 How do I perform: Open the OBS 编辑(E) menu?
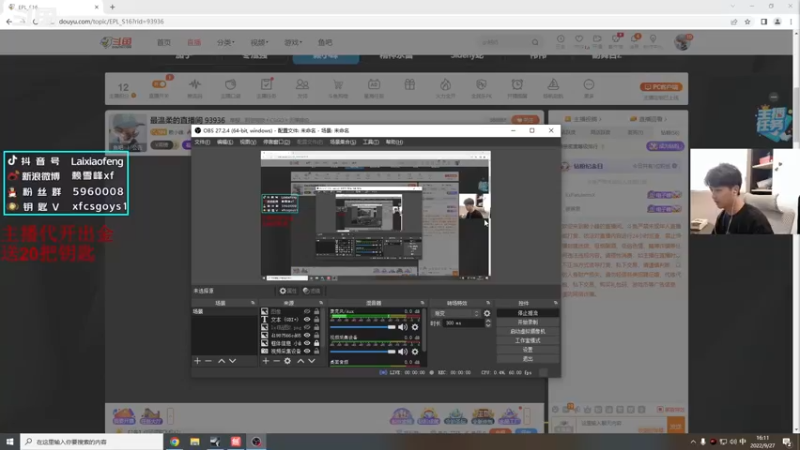click(x=224, y=142)
